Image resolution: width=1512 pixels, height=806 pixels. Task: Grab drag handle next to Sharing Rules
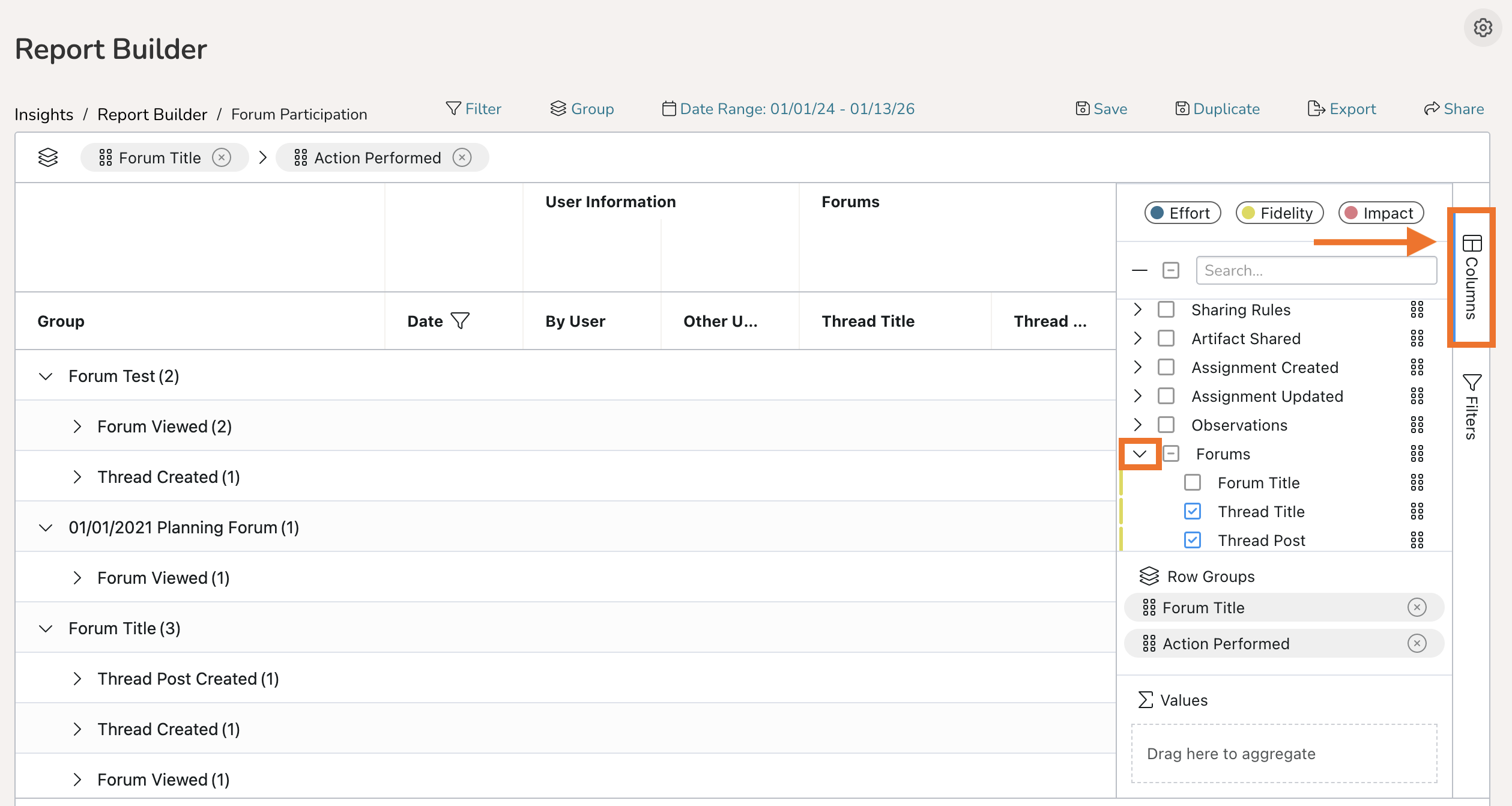pos(1417,309)
